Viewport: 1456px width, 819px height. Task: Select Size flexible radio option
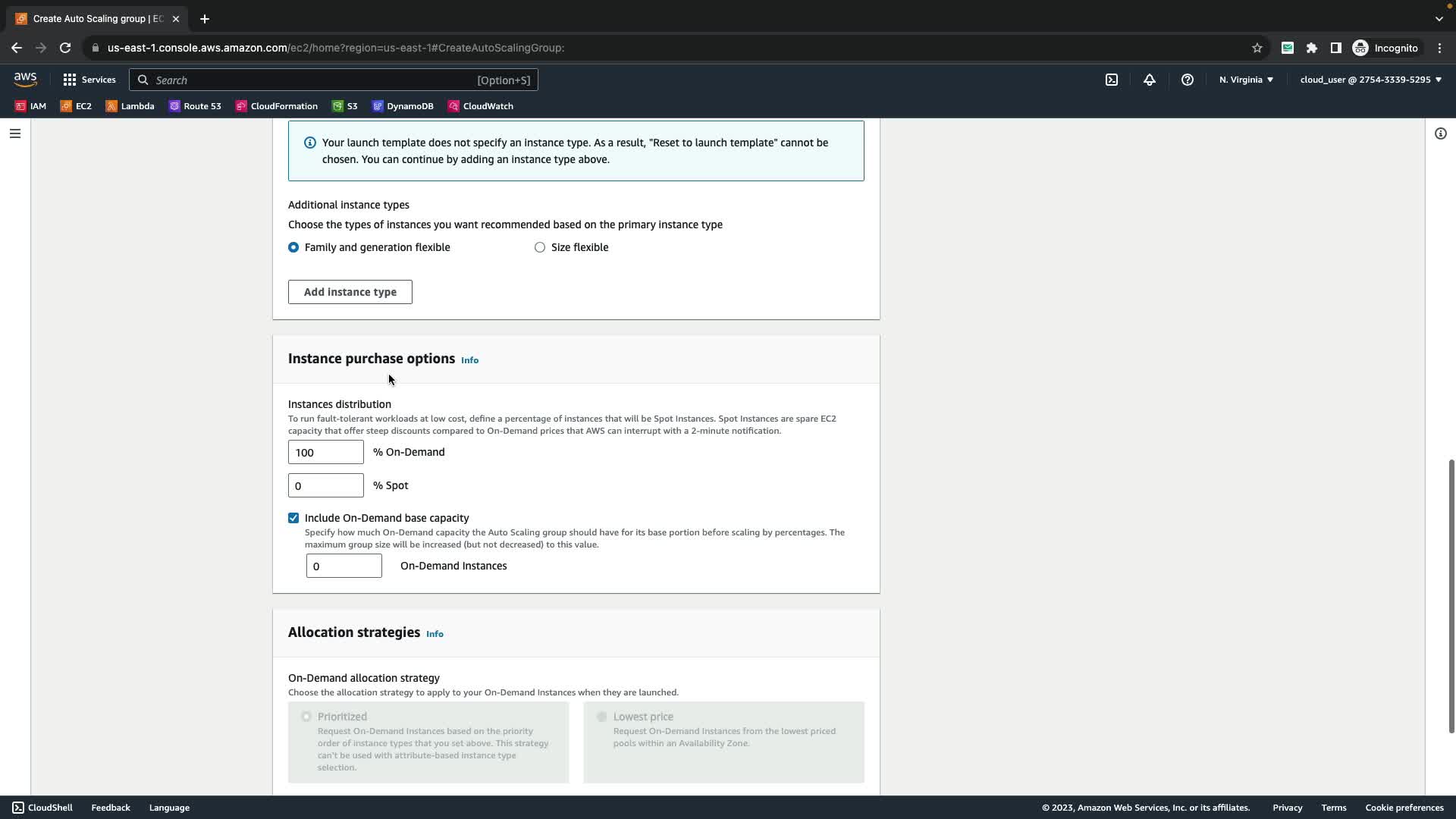tap(540, 247)
